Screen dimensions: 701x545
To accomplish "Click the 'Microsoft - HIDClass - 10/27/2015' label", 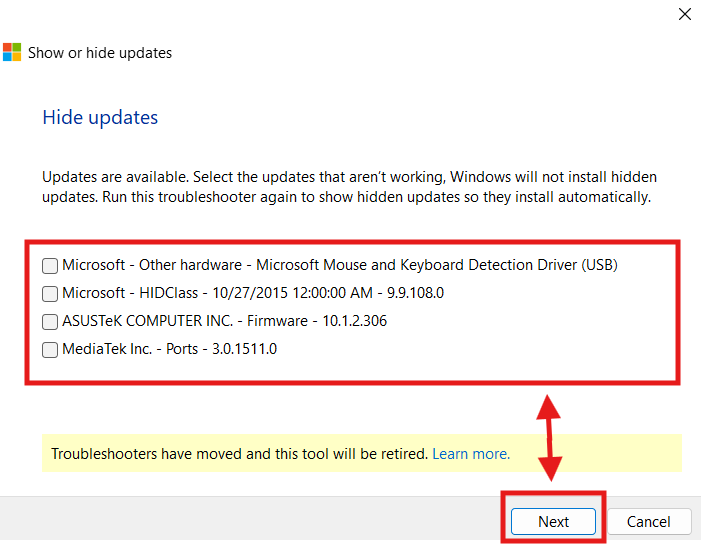I will 253,293.
